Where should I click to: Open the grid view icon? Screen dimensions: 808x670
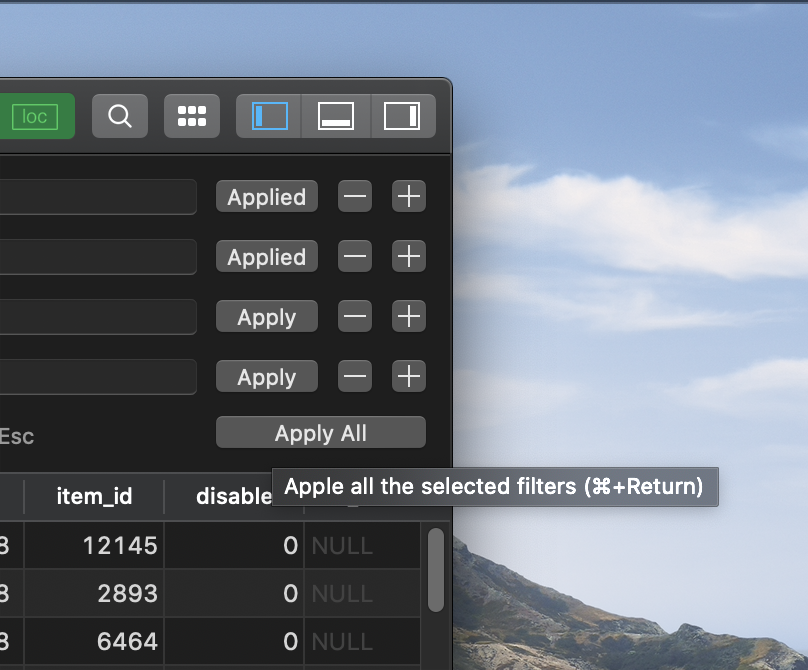(191, 115)
